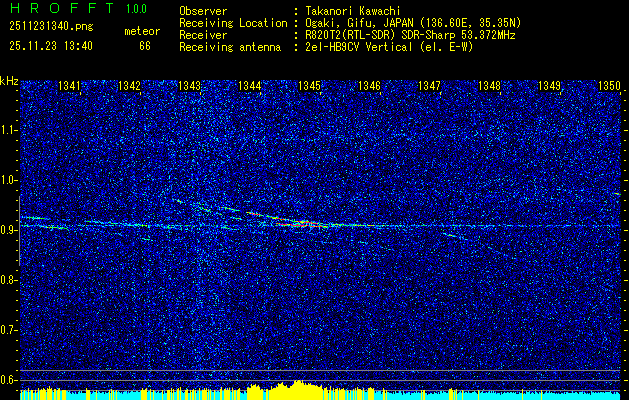Click the 0.7 frequency axis label
Image resolution: width=629 pixels, height=400 pixels.
pyautogui.click(x=9, y=330)
